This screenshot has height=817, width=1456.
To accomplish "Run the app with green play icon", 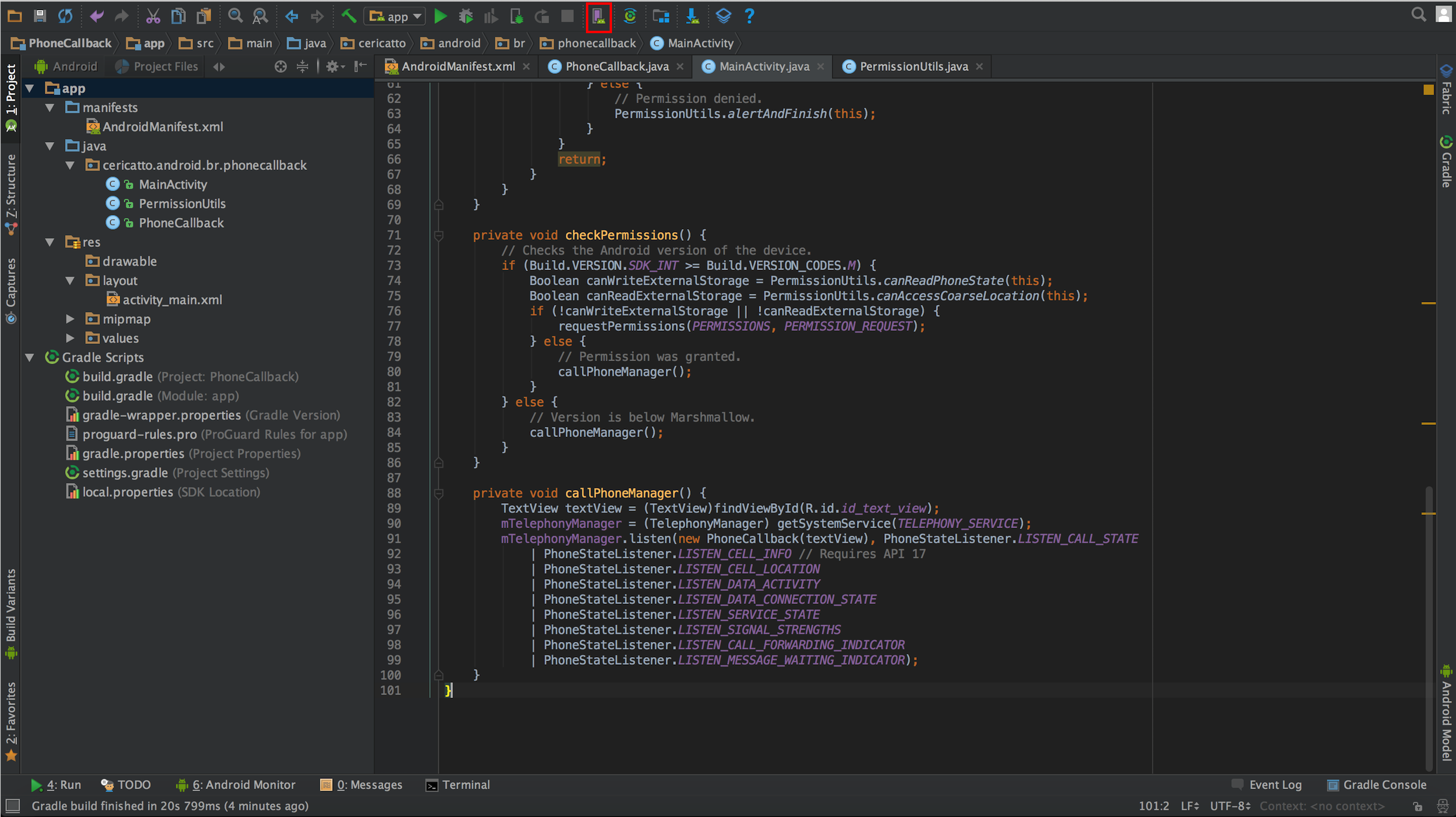I will (440, 16).
